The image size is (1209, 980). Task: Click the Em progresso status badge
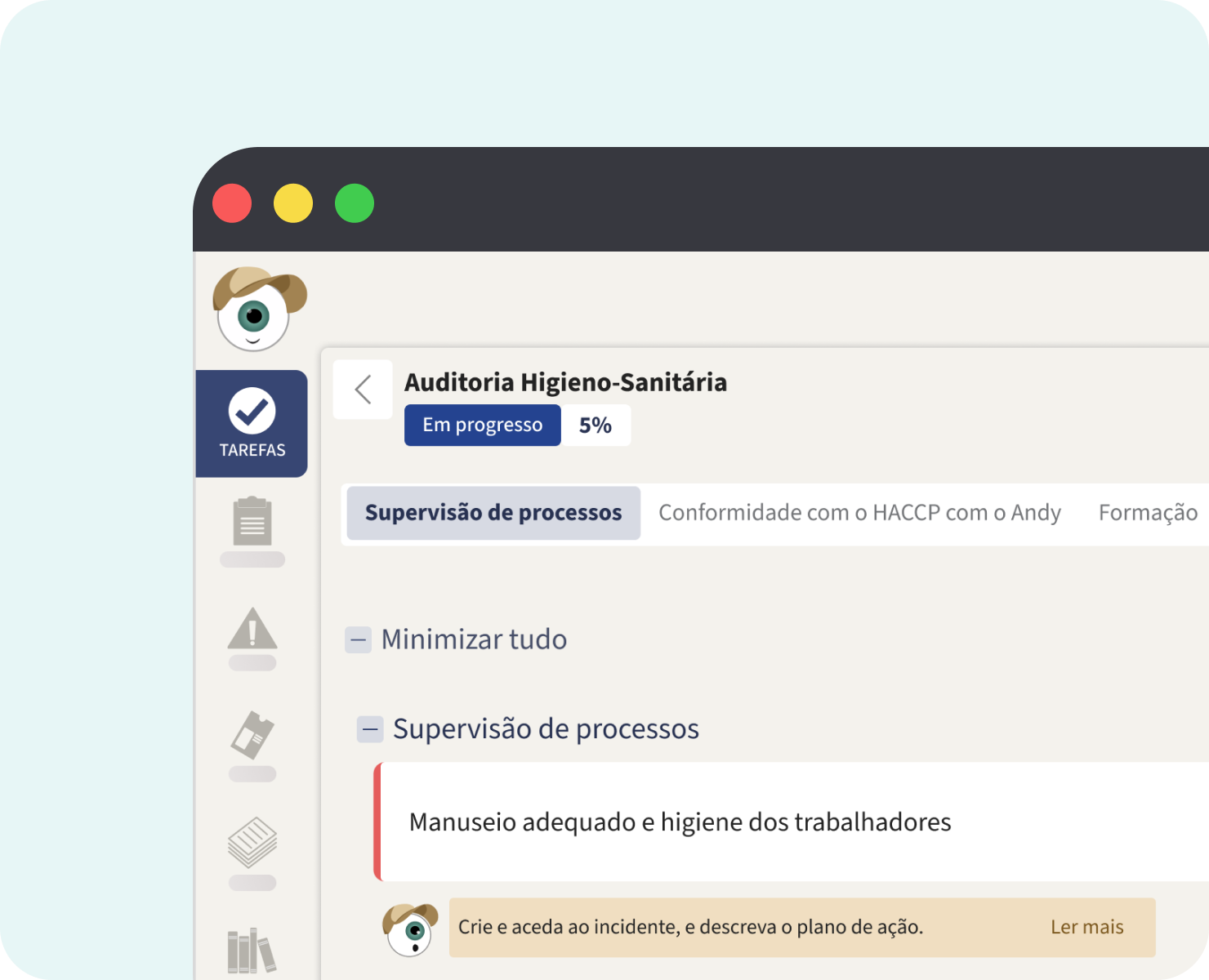coord(483,425)
